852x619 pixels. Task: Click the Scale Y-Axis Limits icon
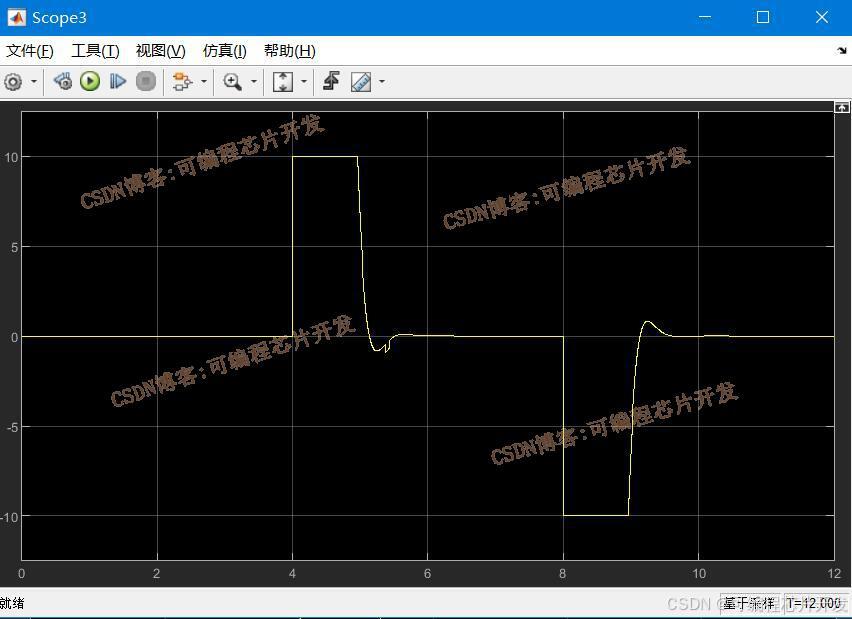click(283, 82)
